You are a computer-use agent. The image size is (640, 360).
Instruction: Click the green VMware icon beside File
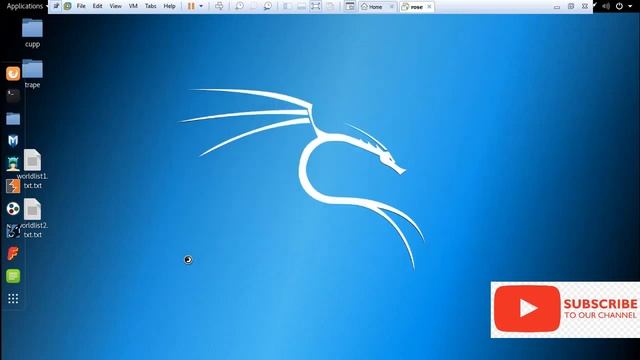(68, 6)
